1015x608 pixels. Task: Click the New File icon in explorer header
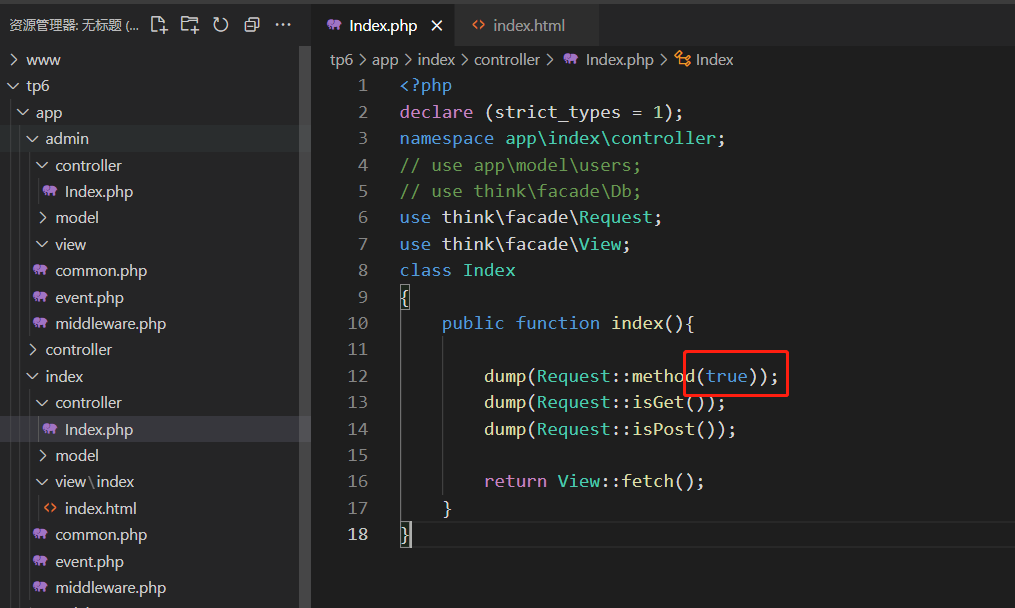[159, 25]
